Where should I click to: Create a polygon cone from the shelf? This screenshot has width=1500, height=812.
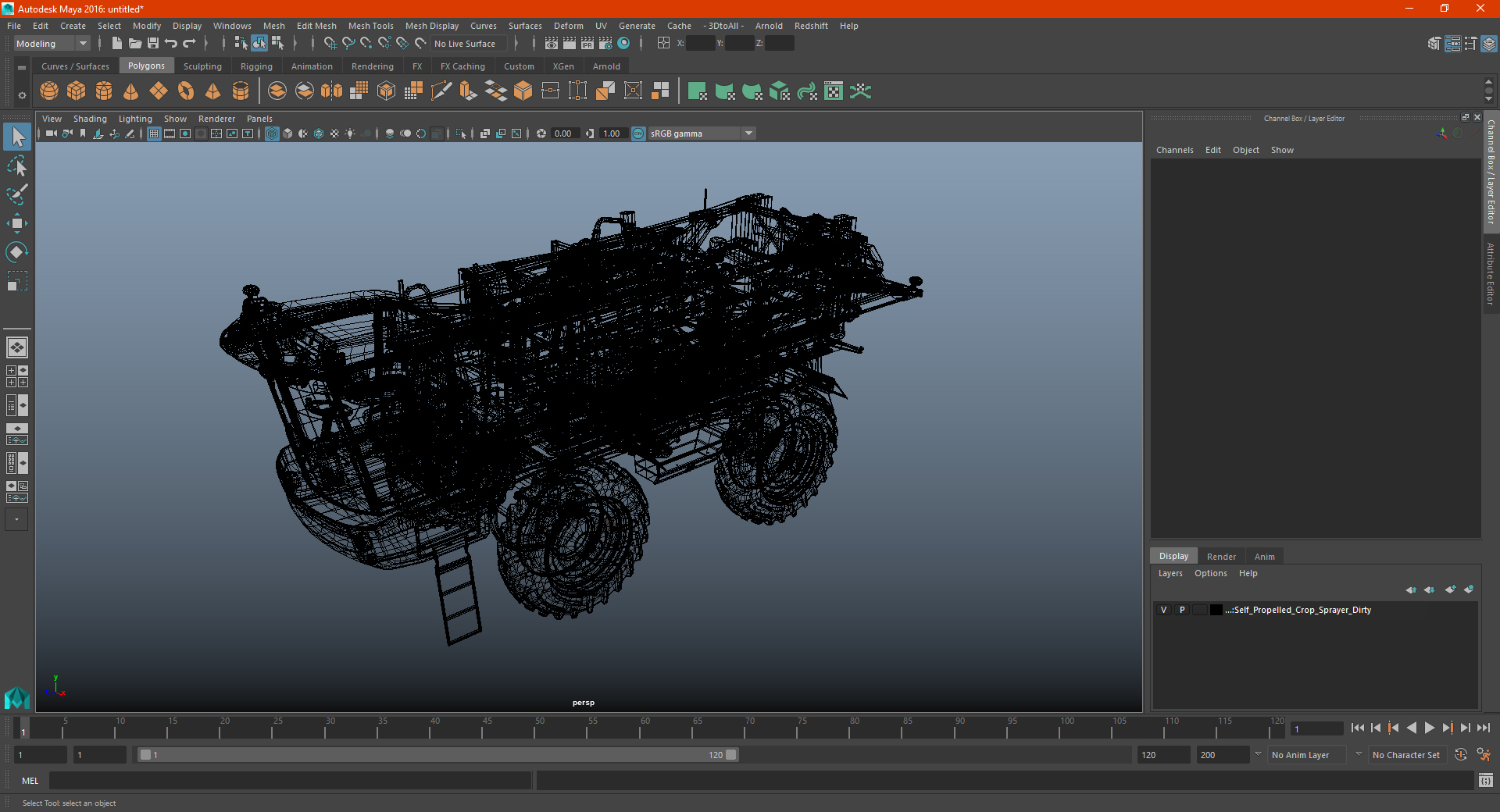tap(131, 91)
